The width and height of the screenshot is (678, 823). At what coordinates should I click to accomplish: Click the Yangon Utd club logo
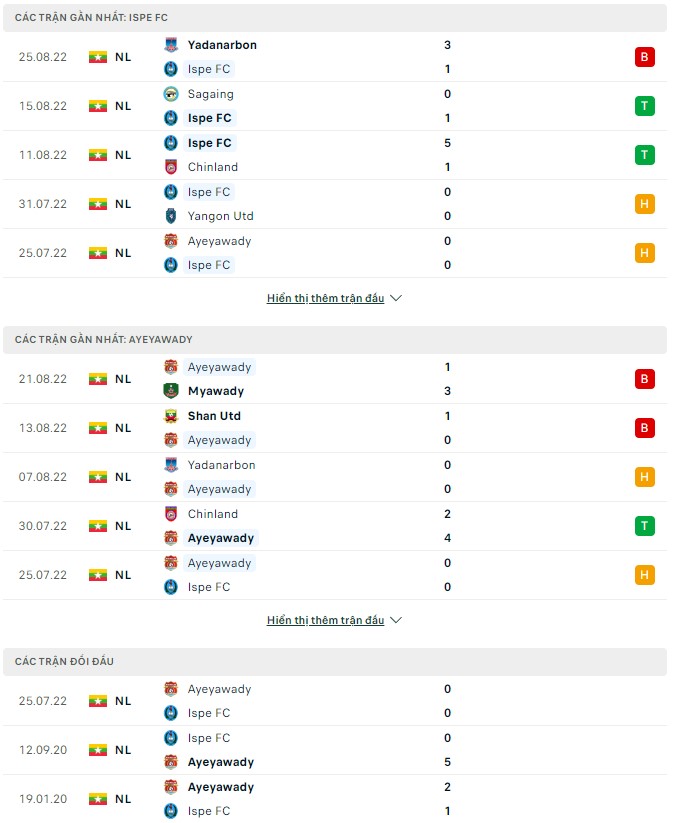point(172,216)
